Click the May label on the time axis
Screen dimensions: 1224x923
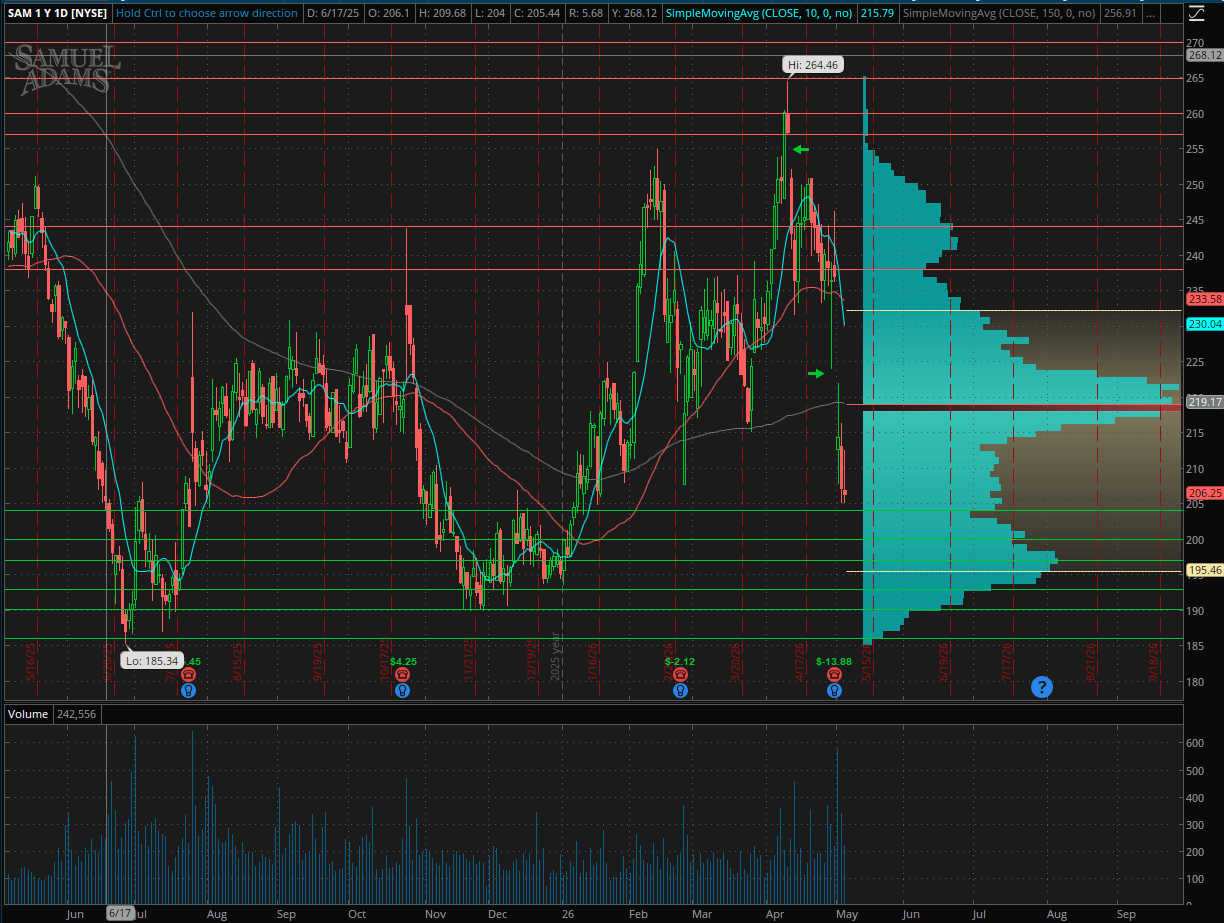(846, 914)
